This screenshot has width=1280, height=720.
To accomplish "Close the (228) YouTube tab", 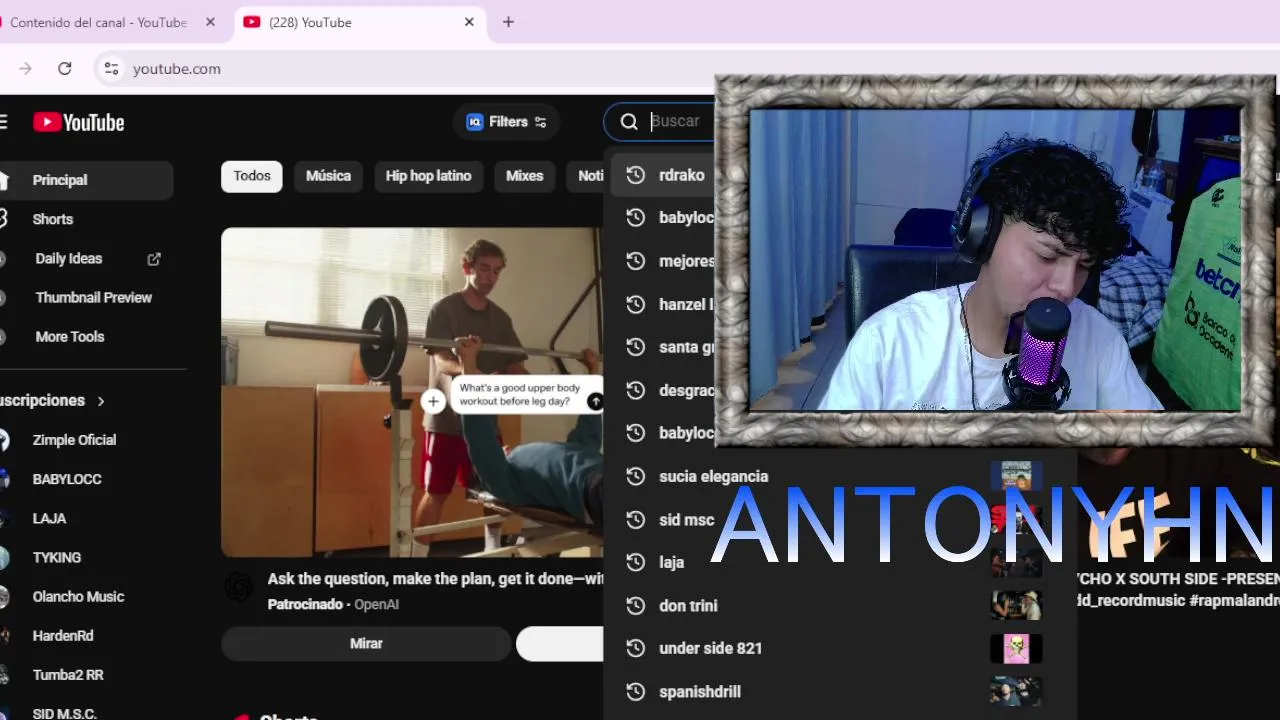I will pos(469,22).
